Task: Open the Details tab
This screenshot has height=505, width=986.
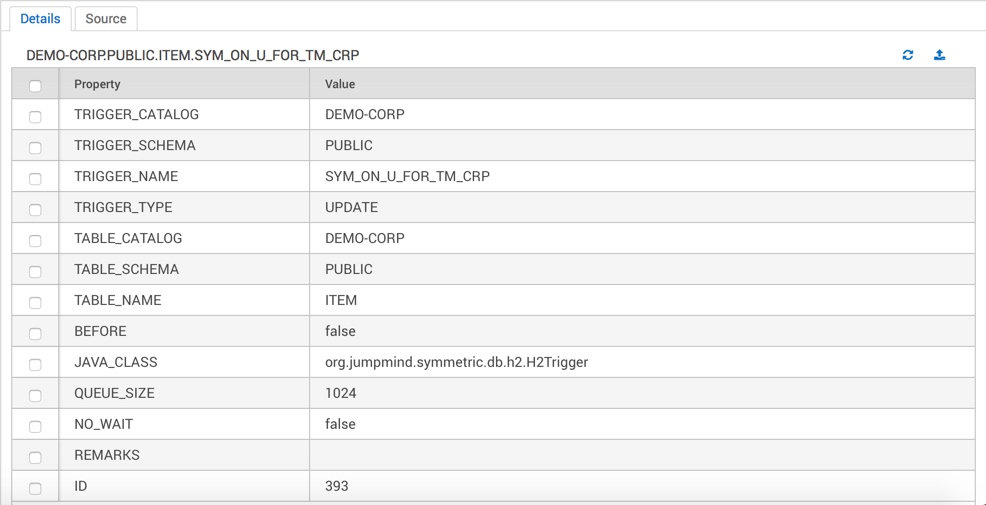Action: (40, 19)
